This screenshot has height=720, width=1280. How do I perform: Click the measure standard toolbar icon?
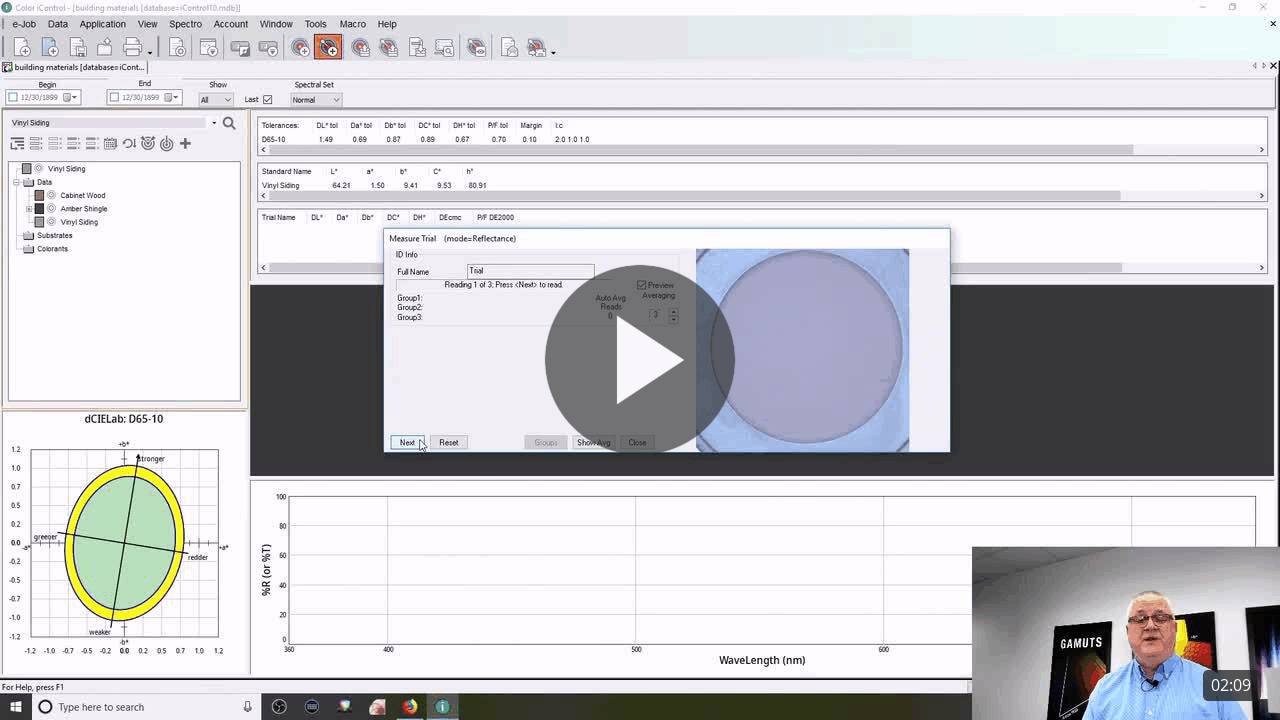300,47
